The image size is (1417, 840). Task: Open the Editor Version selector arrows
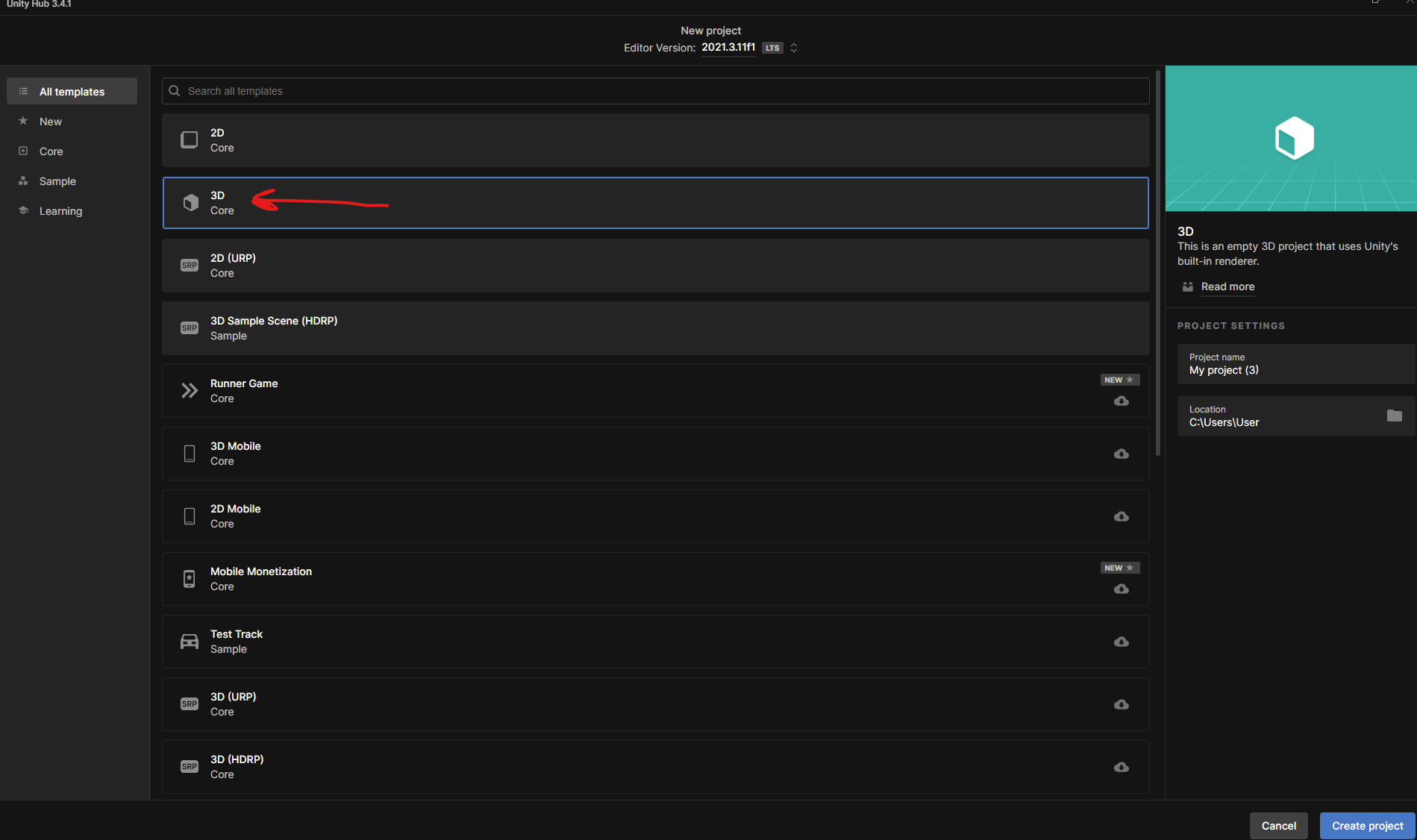coord(794,48)
